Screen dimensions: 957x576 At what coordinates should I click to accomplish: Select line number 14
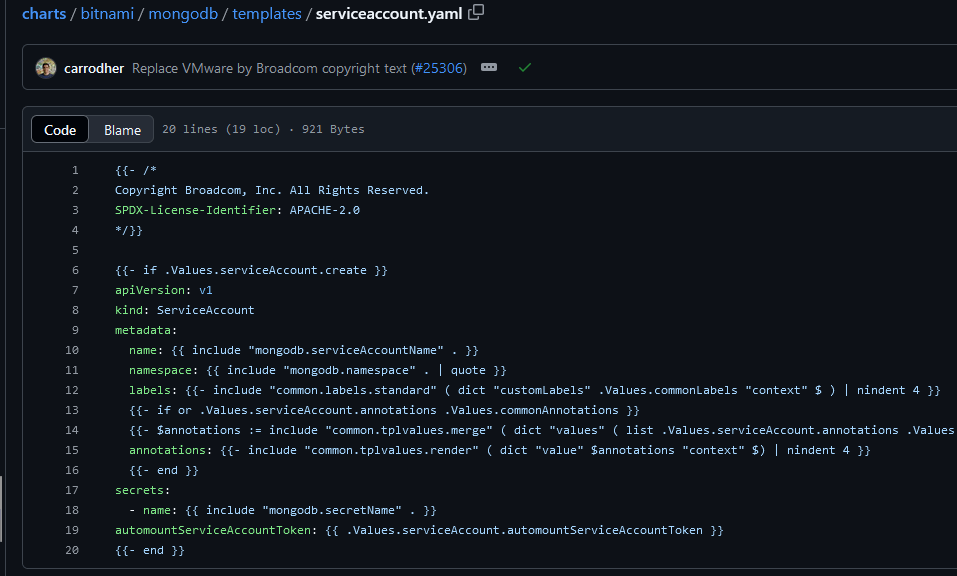(72, 430)
